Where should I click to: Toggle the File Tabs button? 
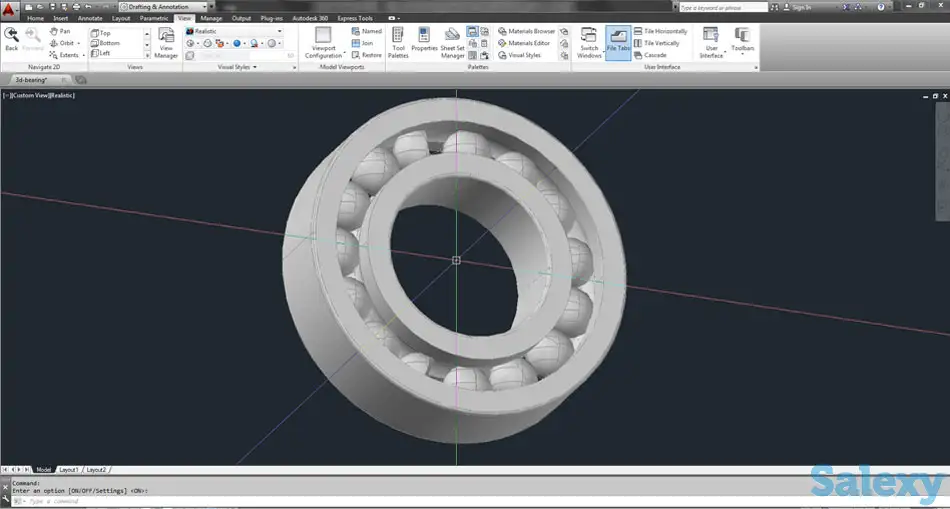(x=618, y=43)
